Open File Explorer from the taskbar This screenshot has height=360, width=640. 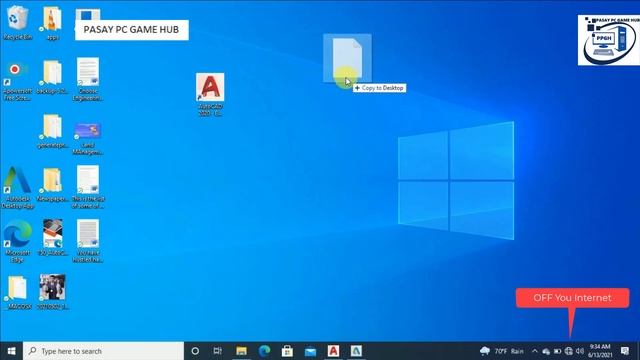pos(241,351)
